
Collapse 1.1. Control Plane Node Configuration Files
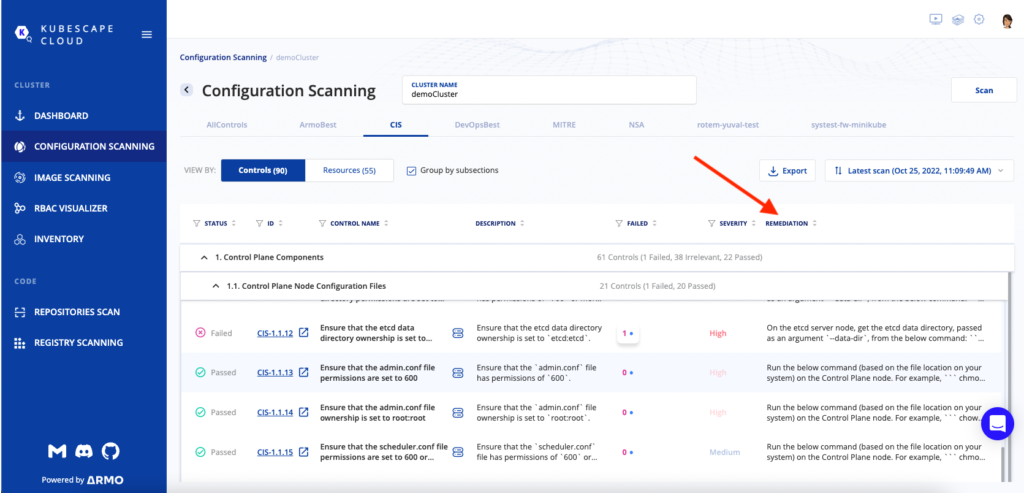216,286
